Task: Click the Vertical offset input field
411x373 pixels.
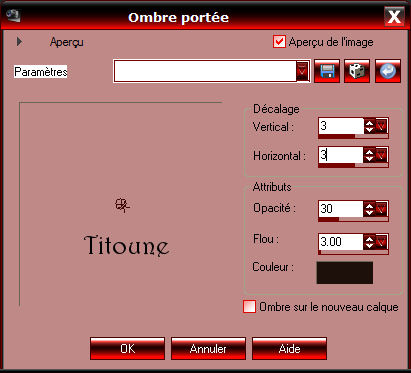Action: (x=341, y=126)
